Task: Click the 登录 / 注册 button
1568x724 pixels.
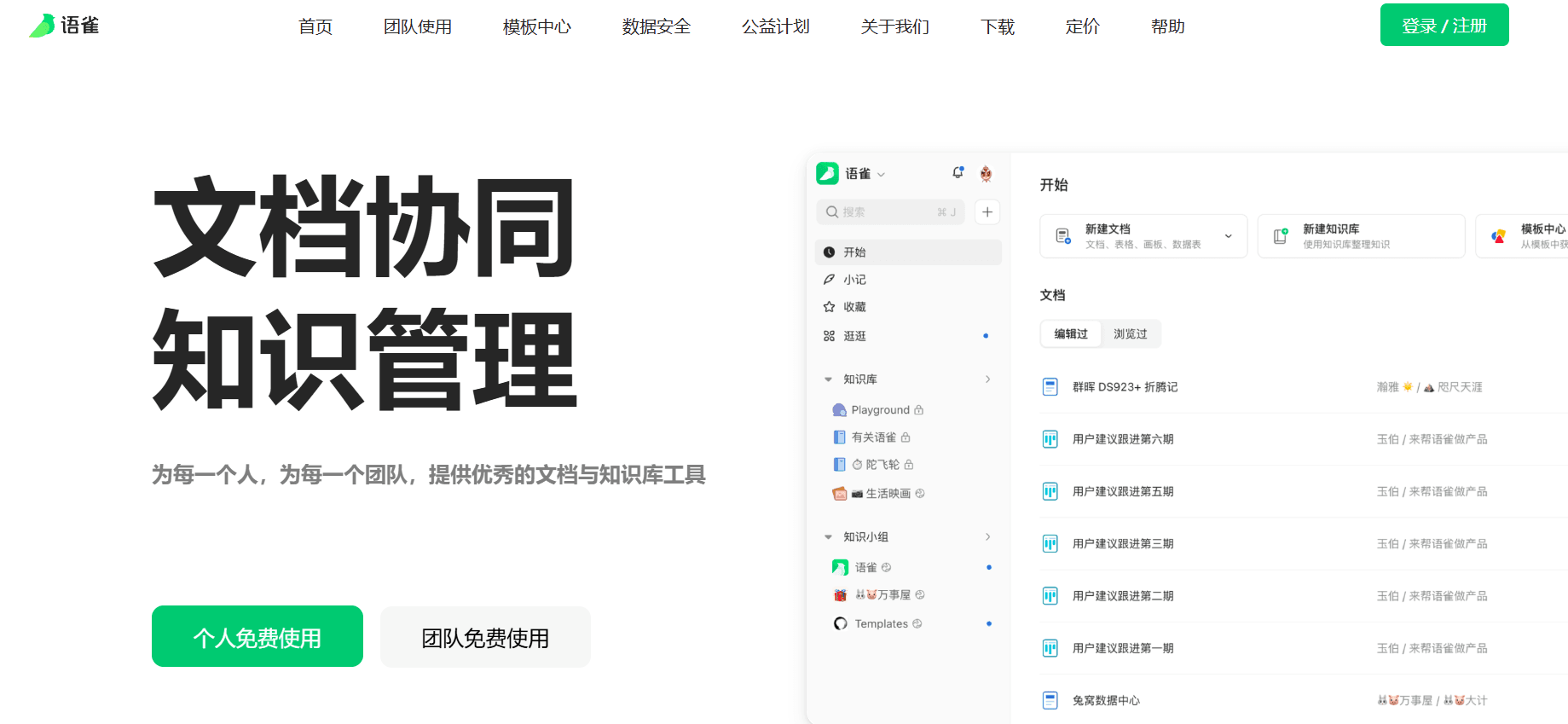Action: tap(1444, 25)
